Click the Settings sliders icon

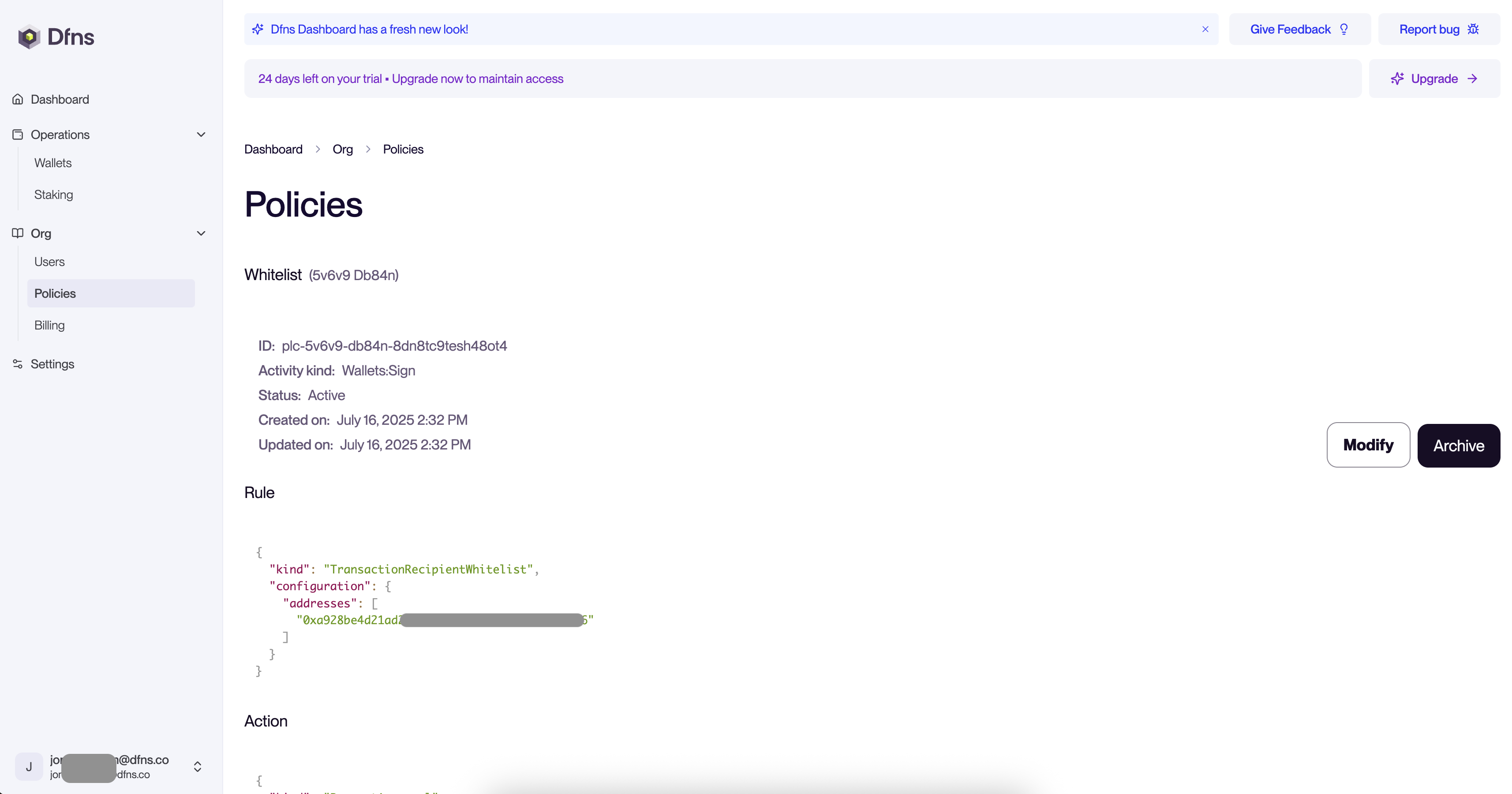pos(18,364)
